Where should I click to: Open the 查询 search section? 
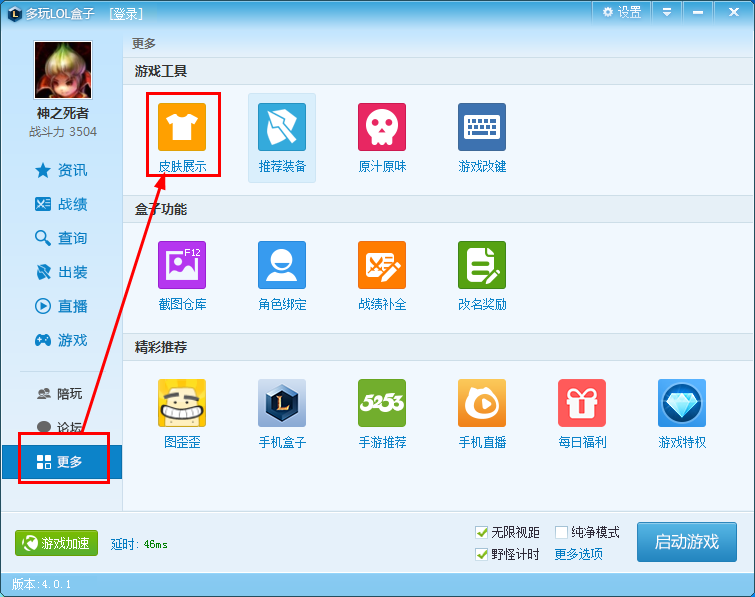click(x=61, y=238)
